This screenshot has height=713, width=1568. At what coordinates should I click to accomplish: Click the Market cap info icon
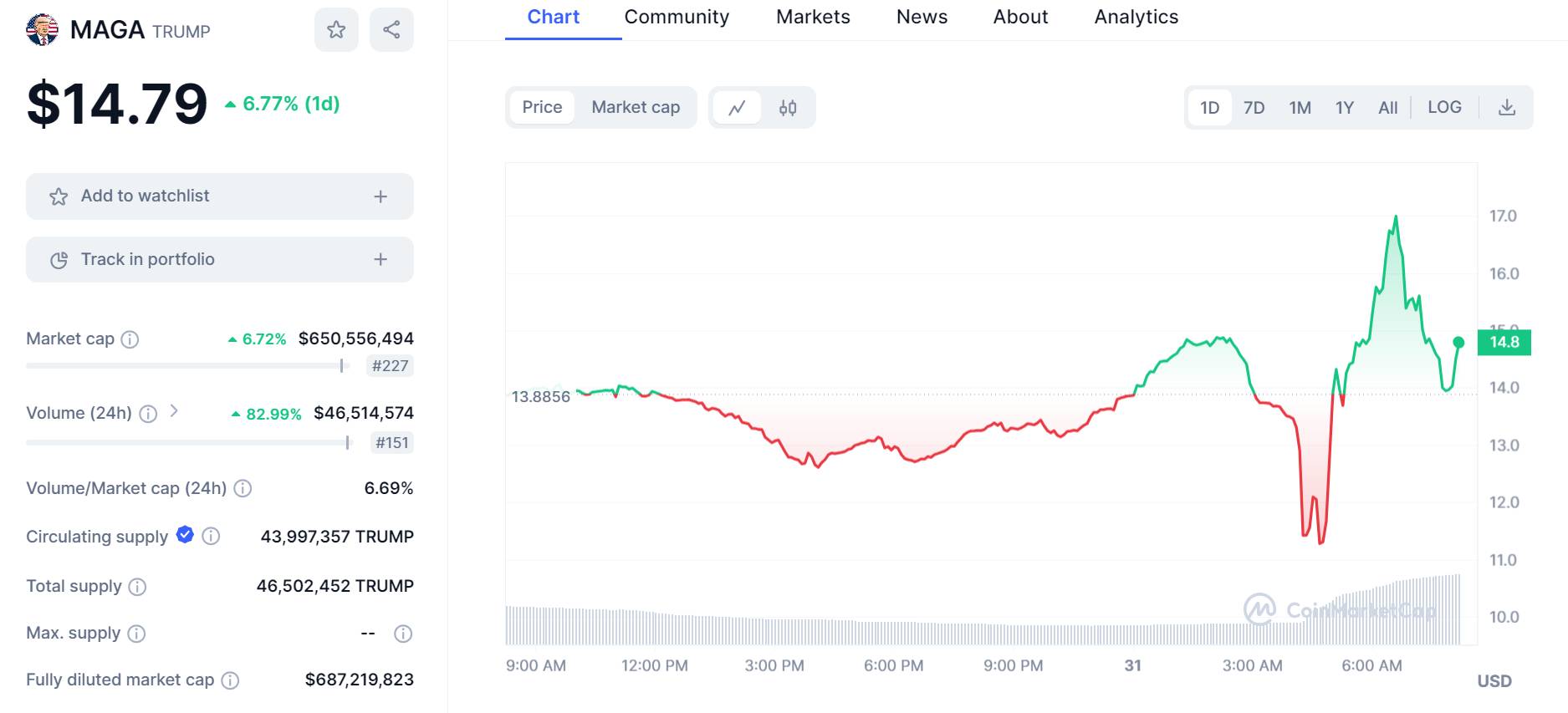pyautogui.click(x=130, y=339)
